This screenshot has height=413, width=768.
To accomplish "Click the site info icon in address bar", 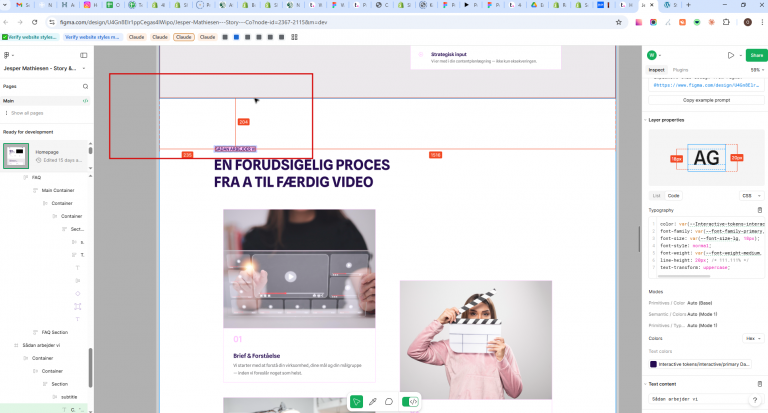I will (x=52, y=22).
